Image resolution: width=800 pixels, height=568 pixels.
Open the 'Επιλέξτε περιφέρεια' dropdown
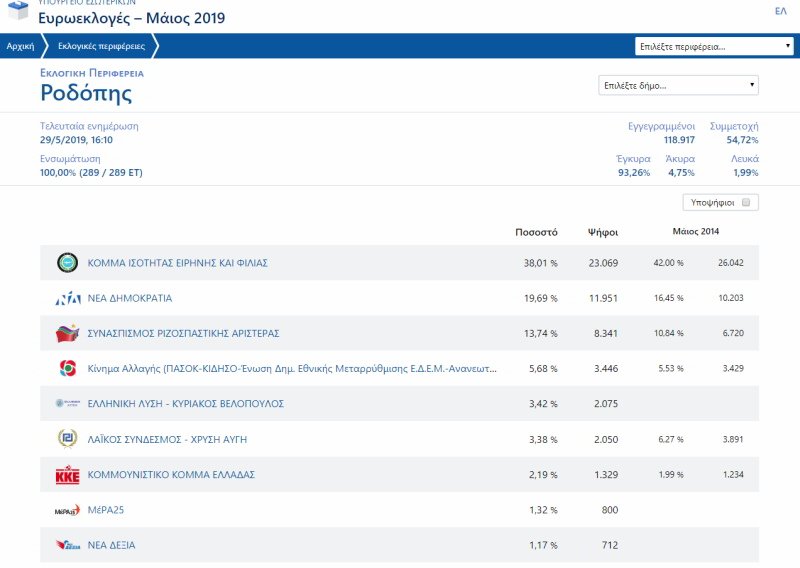point(714,46)
